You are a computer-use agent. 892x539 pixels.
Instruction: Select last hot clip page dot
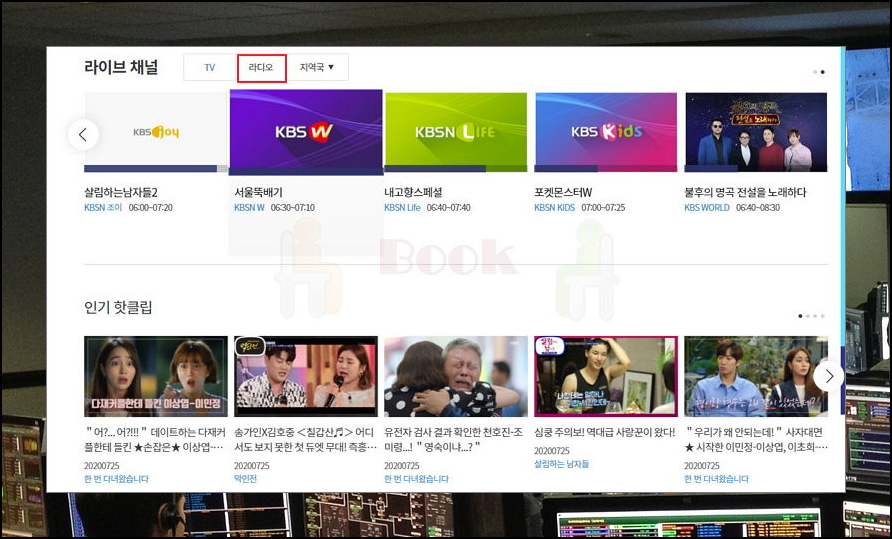(x=823, y=316)
